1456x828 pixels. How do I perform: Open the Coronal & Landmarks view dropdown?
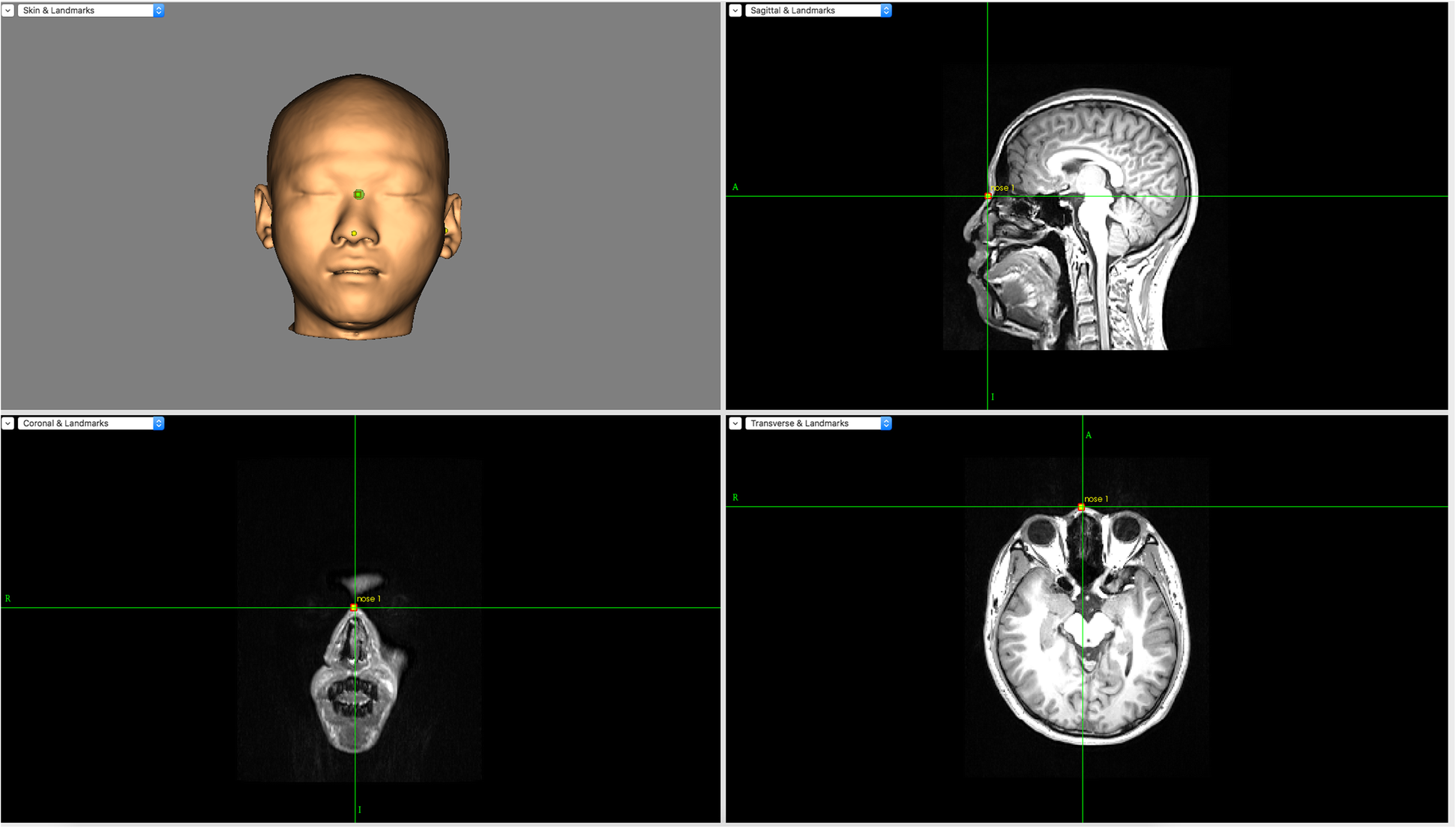91,423
